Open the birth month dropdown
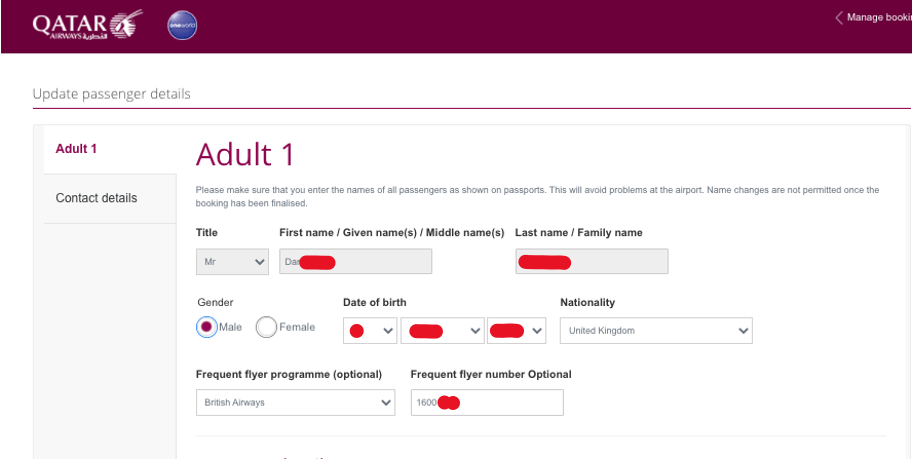 tap(443, 330)
